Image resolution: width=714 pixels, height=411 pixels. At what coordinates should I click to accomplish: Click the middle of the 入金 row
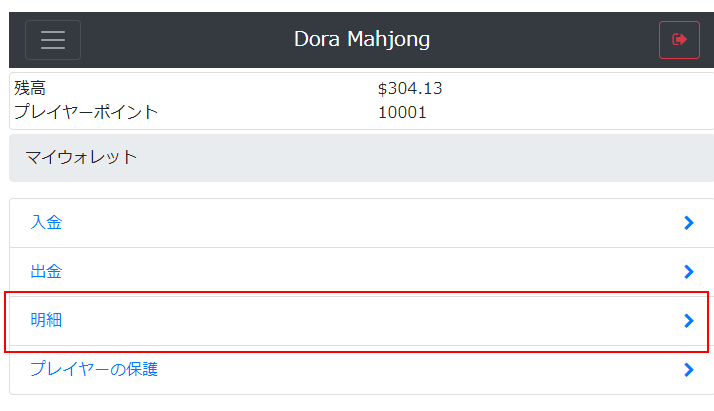pyautogui.click(x=362, y=223)
